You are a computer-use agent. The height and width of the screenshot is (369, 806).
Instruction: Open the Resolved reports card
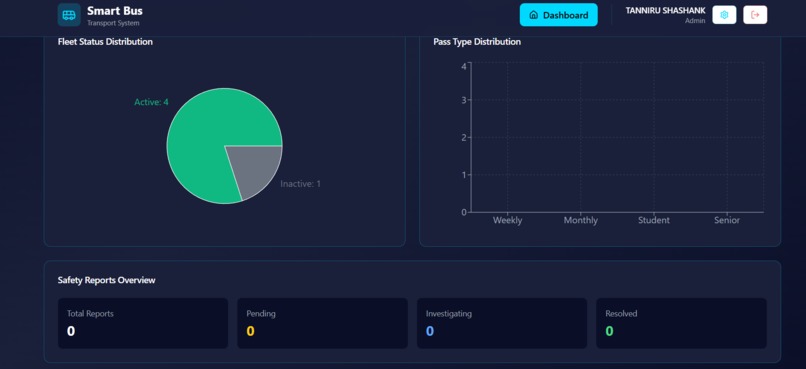click(x=681, y=323)
